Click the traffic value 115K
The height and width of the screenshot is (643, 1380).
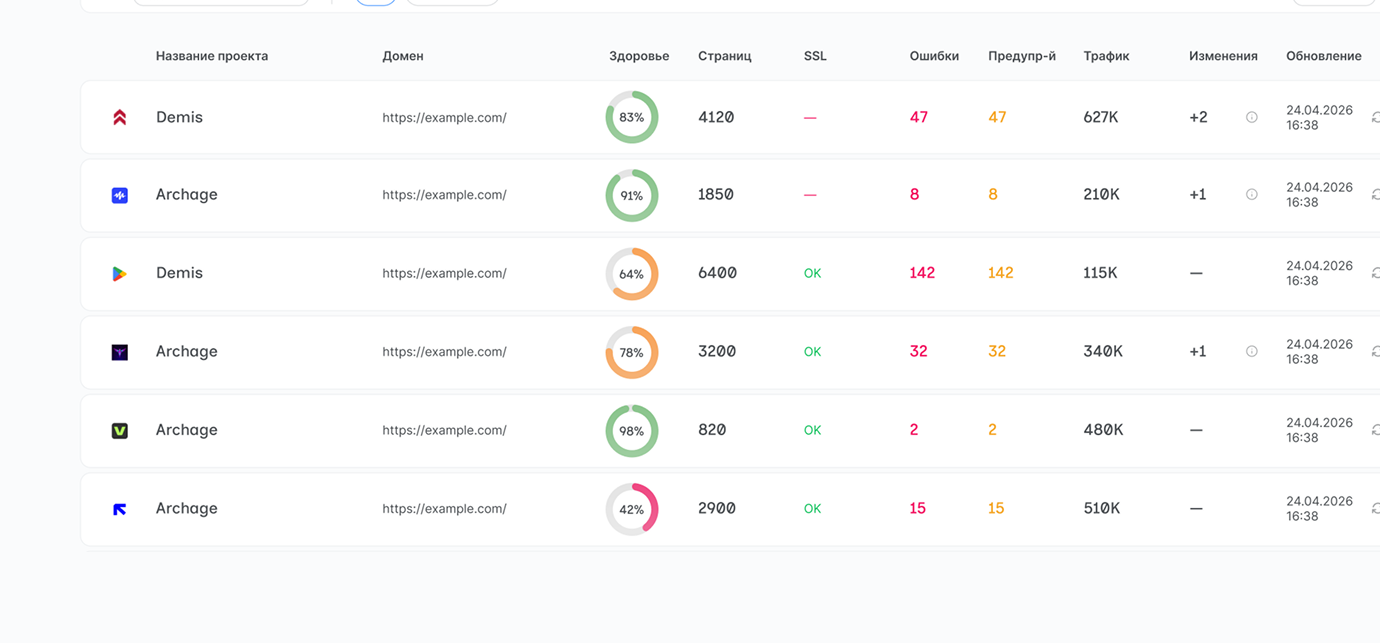(x=1100, y=273)
